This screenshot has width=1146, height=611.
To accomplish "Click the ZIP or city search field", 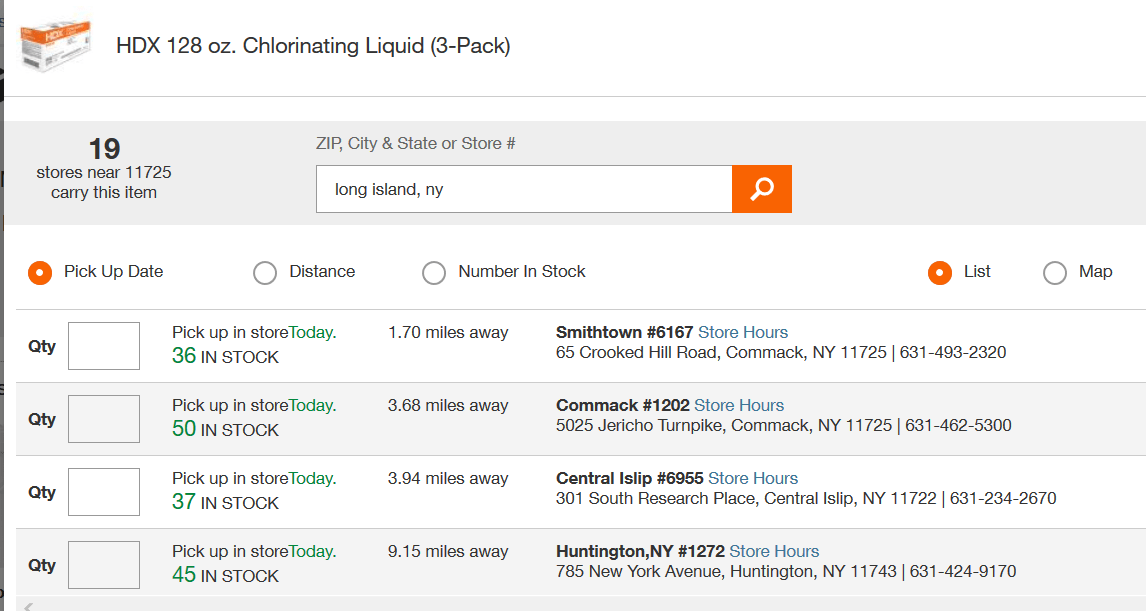I will [524, 189].
